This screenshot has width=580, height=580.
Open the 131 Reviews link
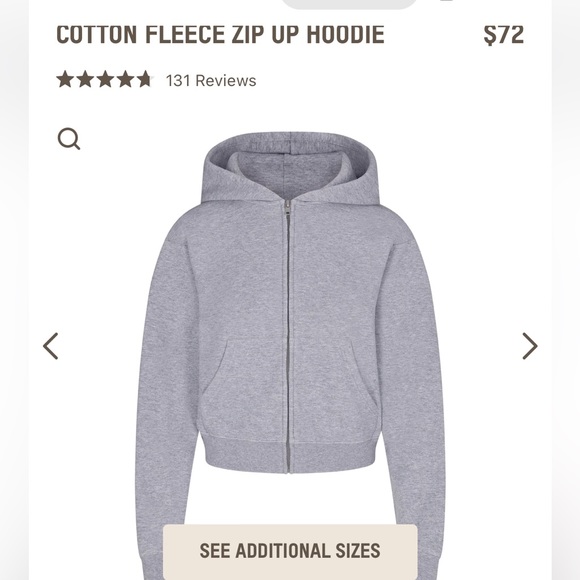tap(211, 80)
